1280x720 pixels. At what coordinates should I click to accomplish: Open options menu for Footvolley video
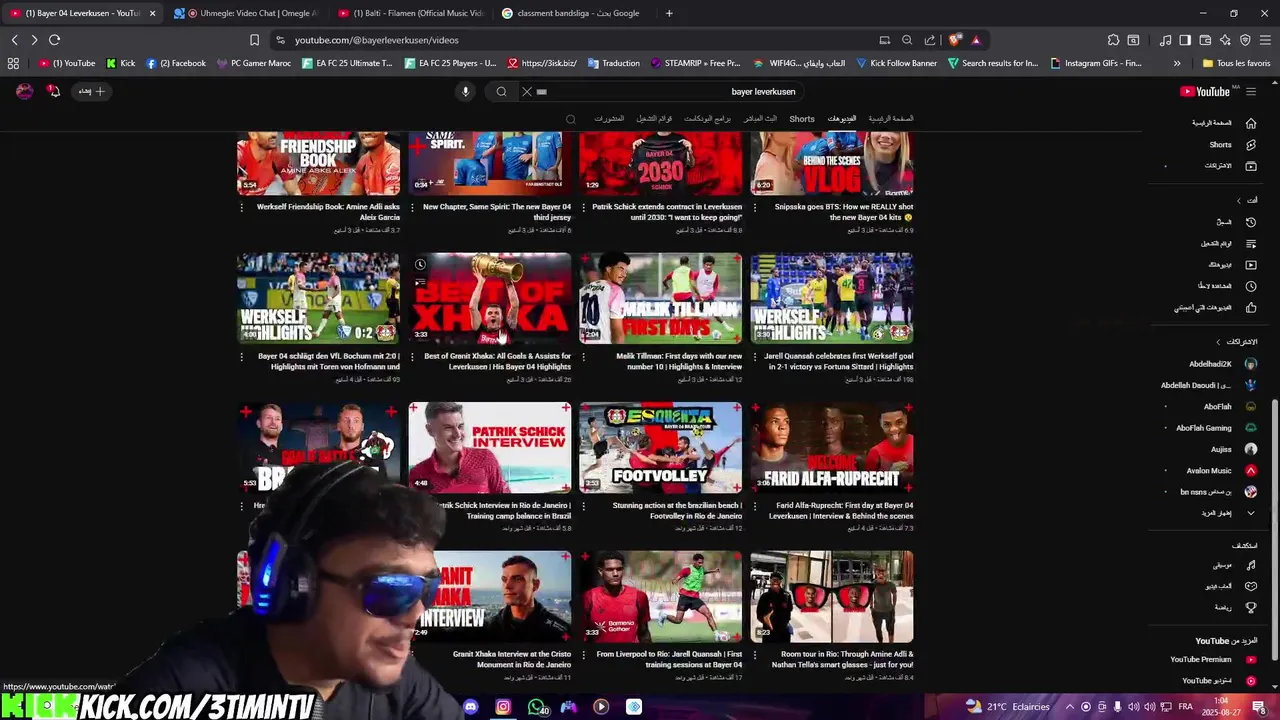[x=584, y=506]
